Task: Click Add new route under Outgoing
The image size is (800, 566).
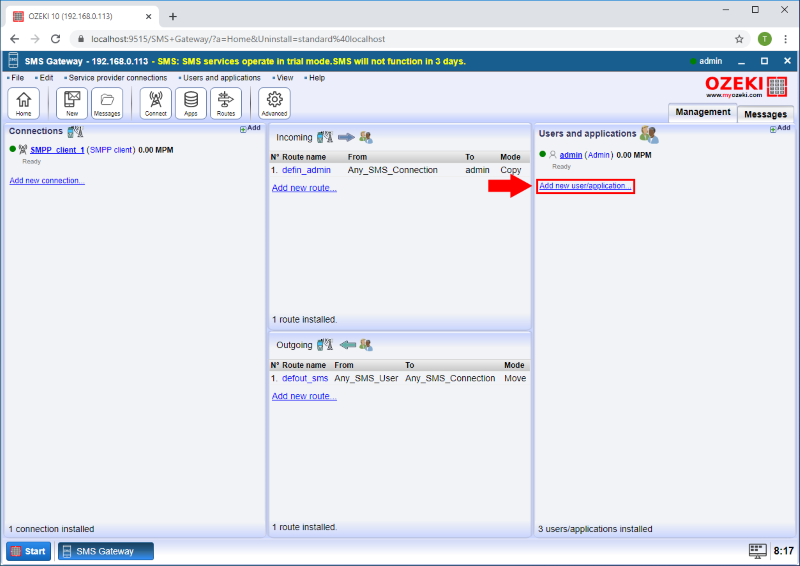Action: 304,396
